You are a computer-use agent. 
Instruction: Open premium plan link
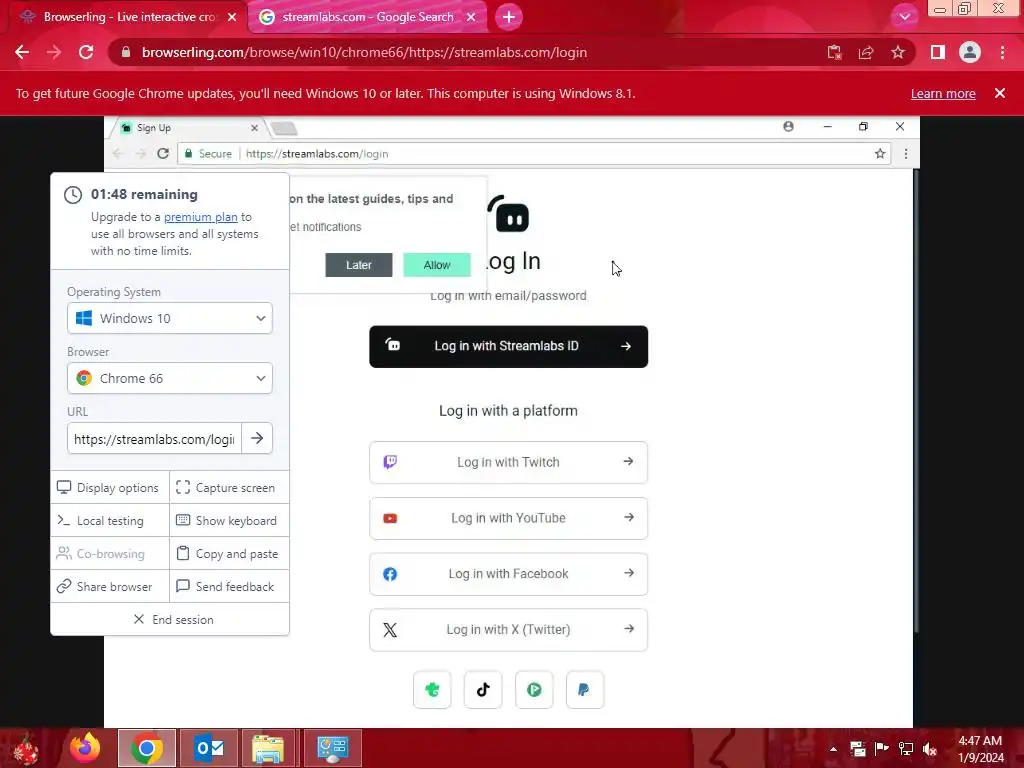200,217
